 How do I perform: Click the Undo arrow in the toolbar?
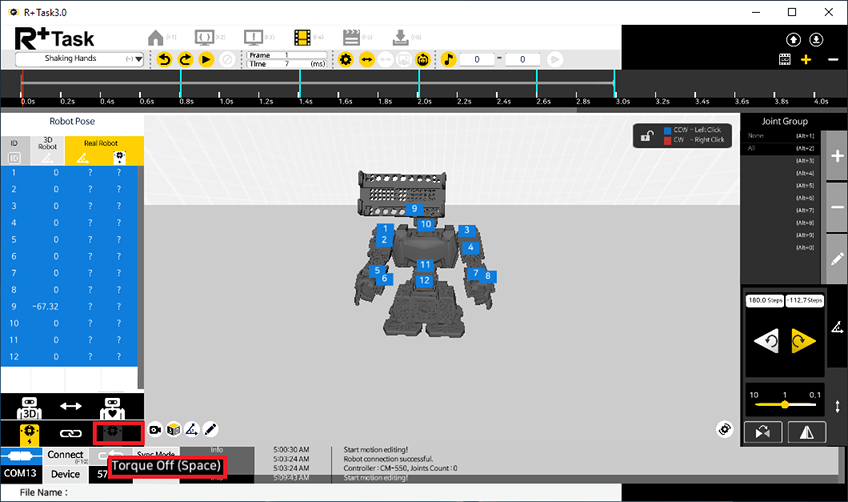pyautogui.click(x=166, y=60)
